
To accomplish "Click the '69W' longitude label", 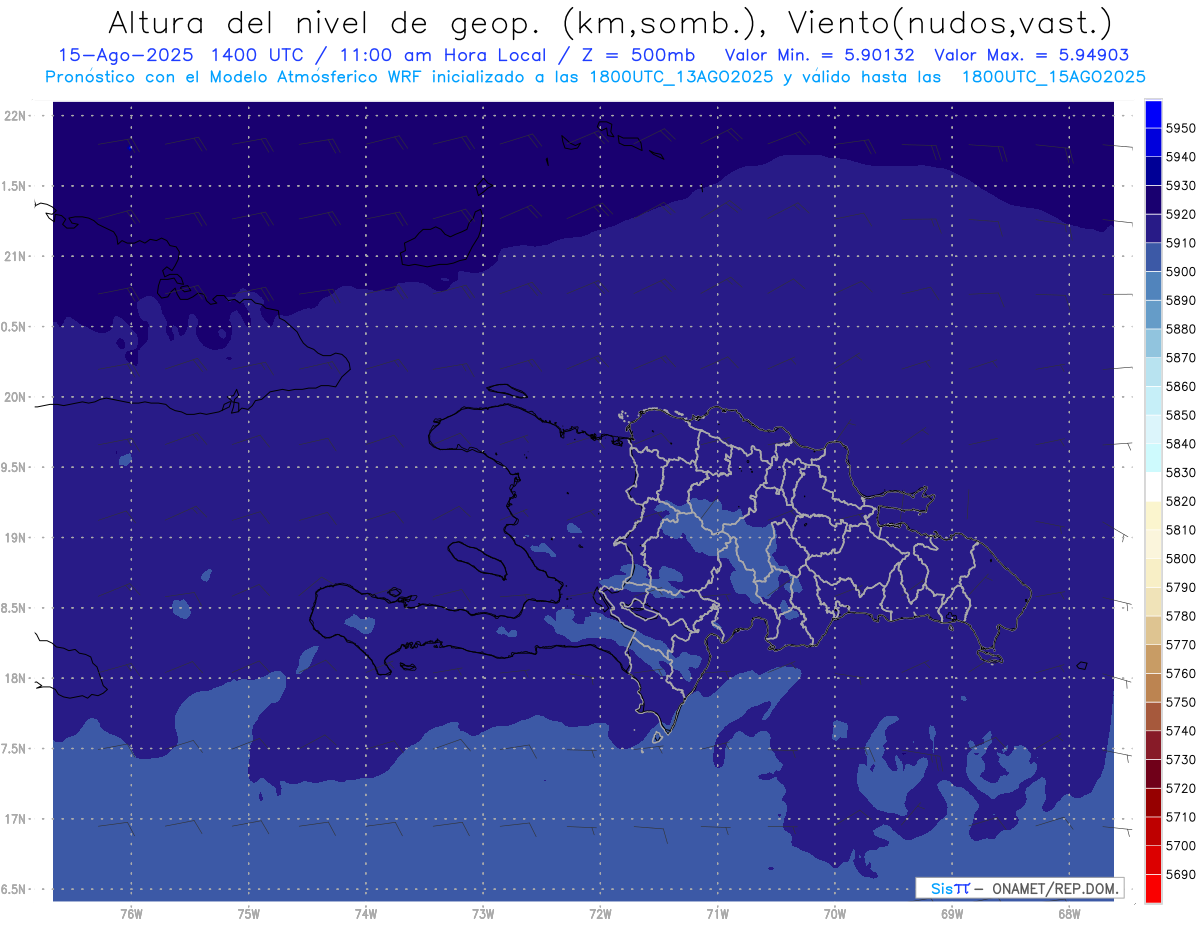I will (951, 914).
